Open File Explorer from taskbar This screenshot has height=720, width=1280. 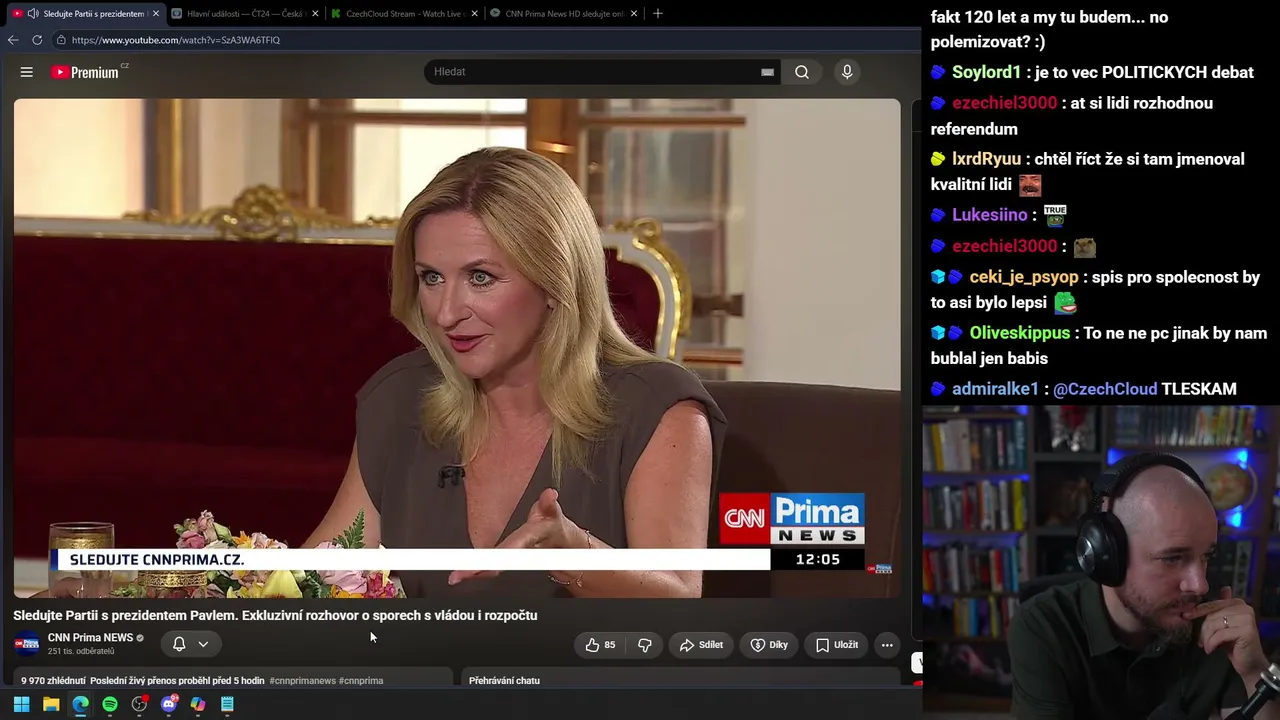pyautogui.click(x=51, y=704)
